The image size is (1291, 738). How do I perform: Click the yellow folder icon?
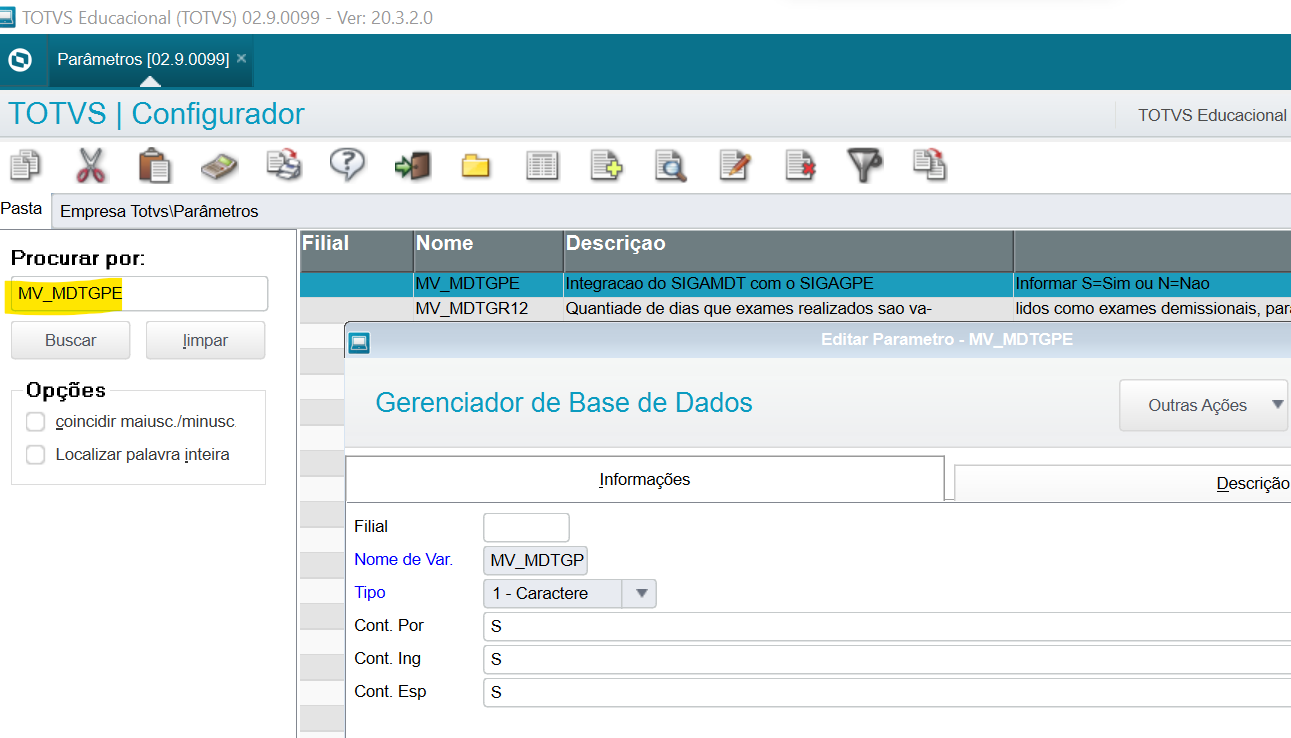pyautogui.click(x=476, y=166)
